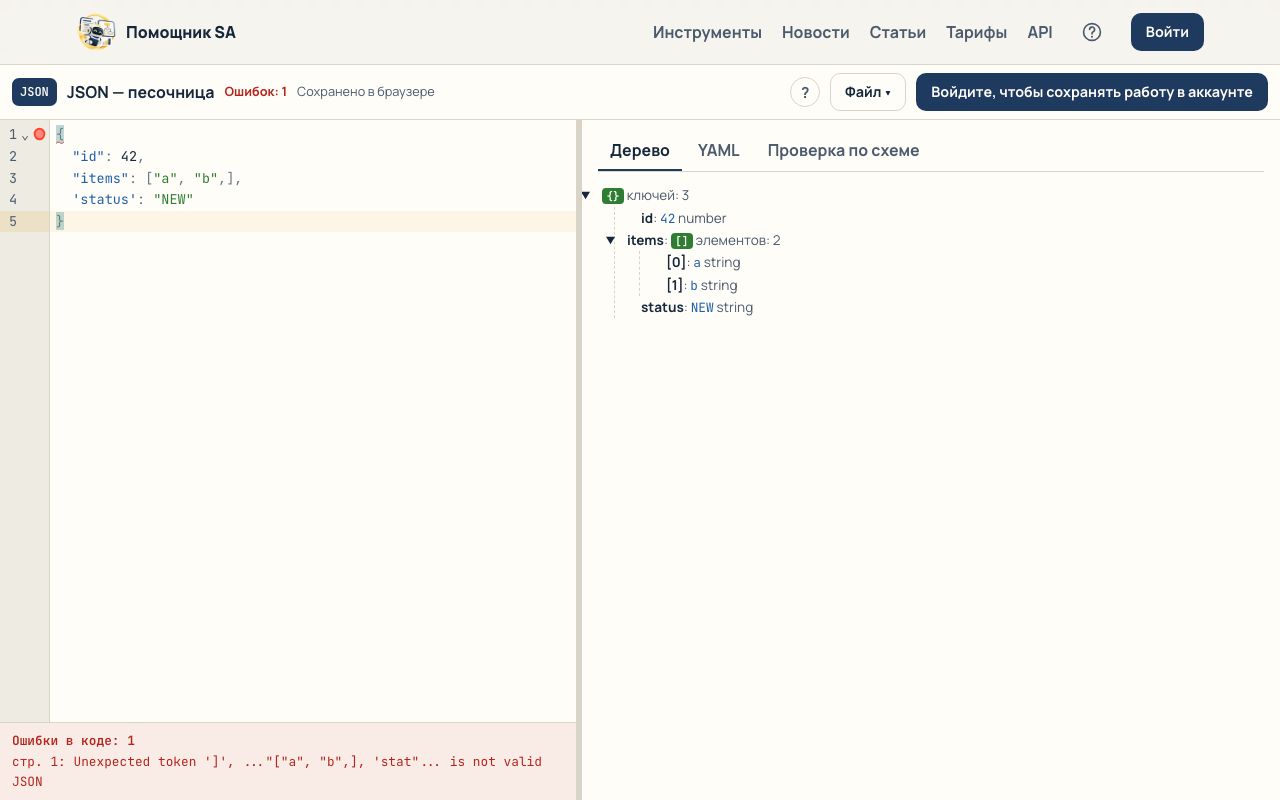
Task: Open Инструменты in the navigation
Action: pos(707,32)
